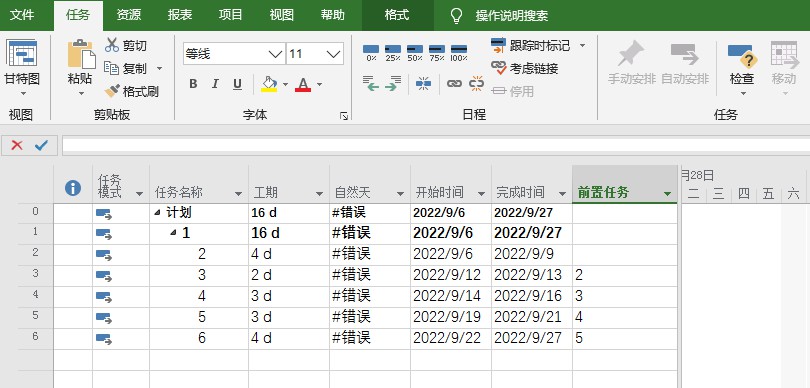The height and width of the screenshot is (388, 810).
Task: Click the formula entry bar
Action: click(x=435, y=146)
